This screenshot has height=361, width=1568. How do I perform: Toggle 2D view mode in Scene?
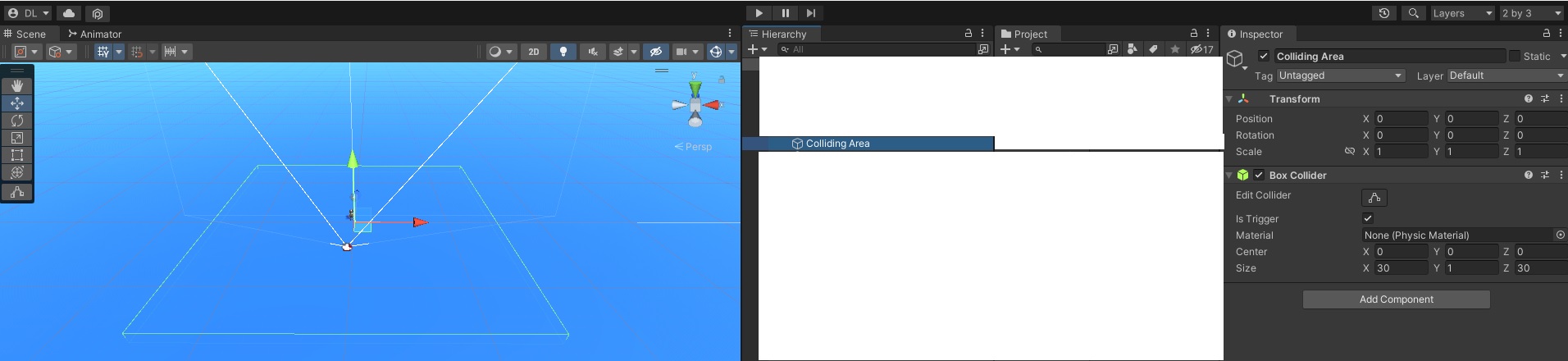(x=534, y=52)
